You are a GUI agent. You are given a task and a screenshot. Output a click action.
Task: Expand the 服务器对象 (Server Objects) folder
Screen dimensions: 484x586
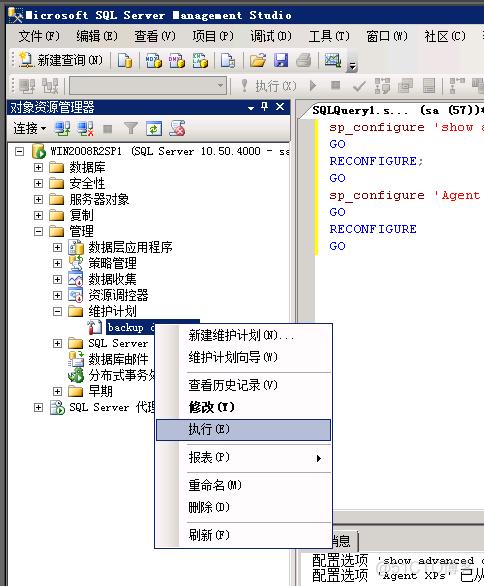tap(38, 199)
